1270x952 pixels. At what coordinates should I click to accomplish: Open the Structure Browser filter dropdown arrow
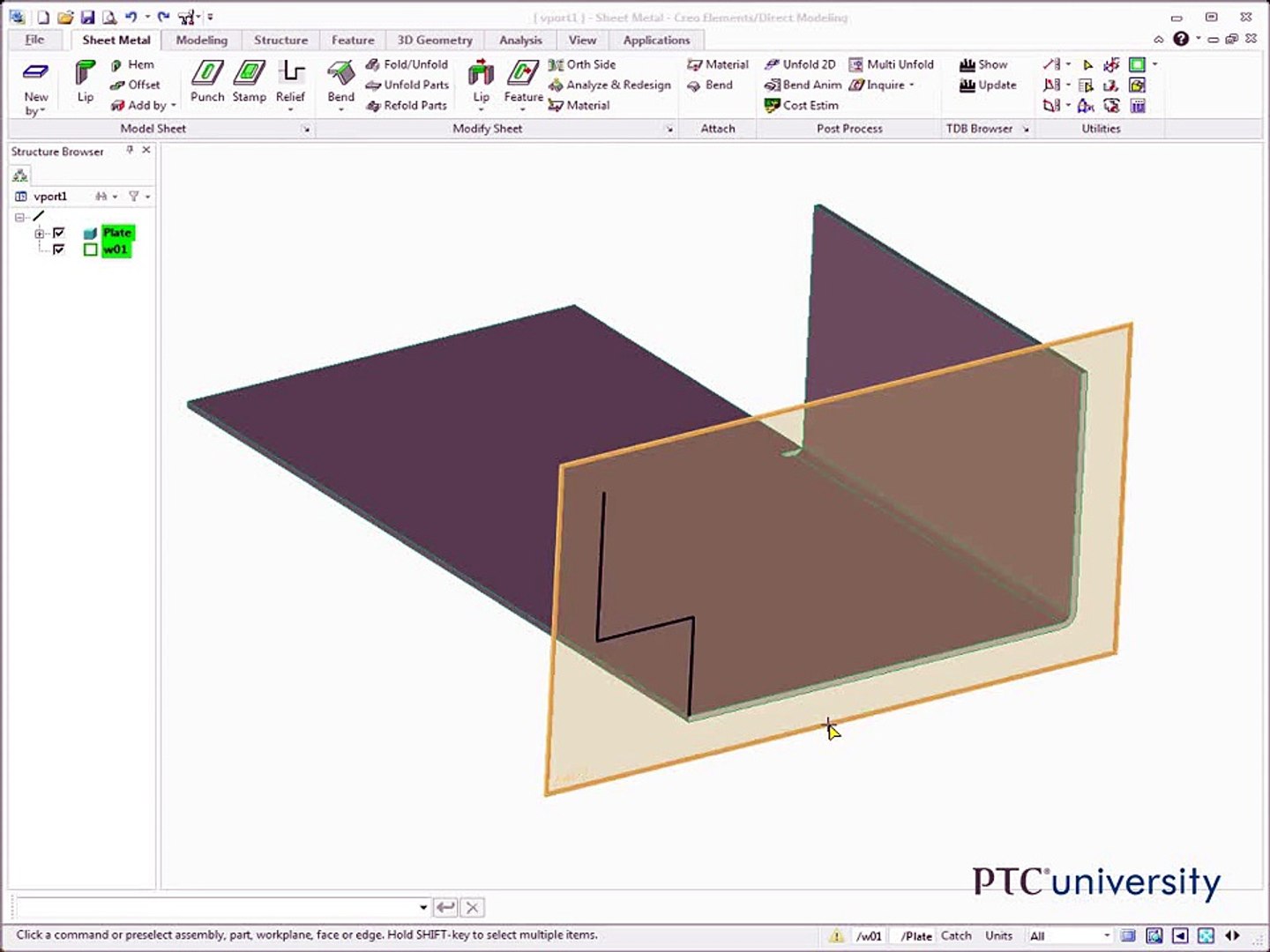[147, 197]
